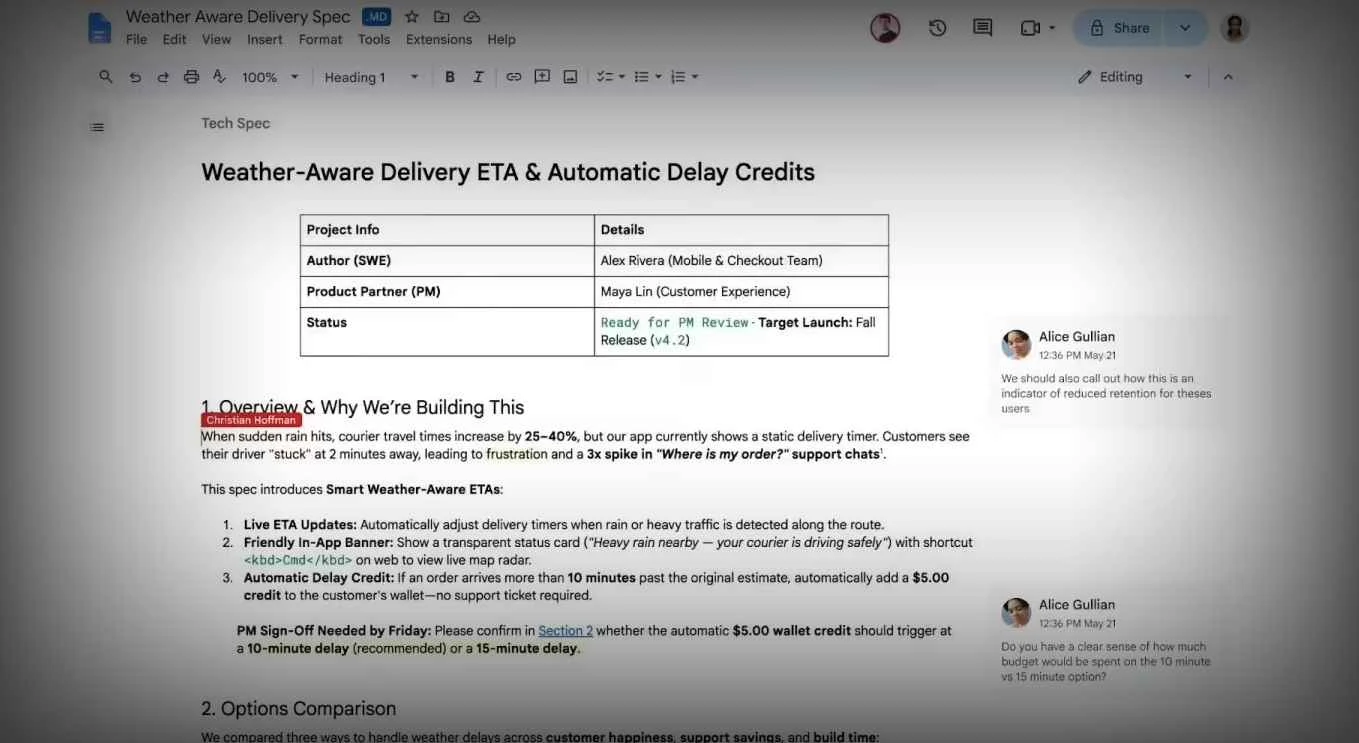Toggle italic formatting

478,77
